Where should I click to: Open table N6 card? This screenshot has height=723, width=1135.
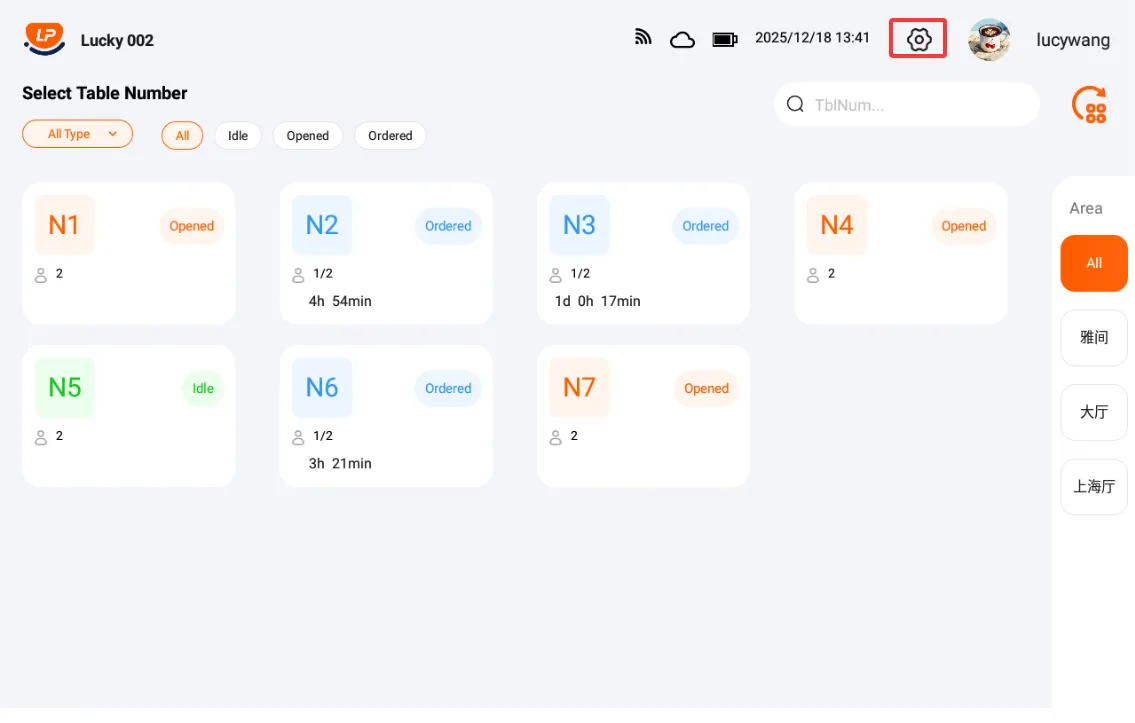coord(386,415)
